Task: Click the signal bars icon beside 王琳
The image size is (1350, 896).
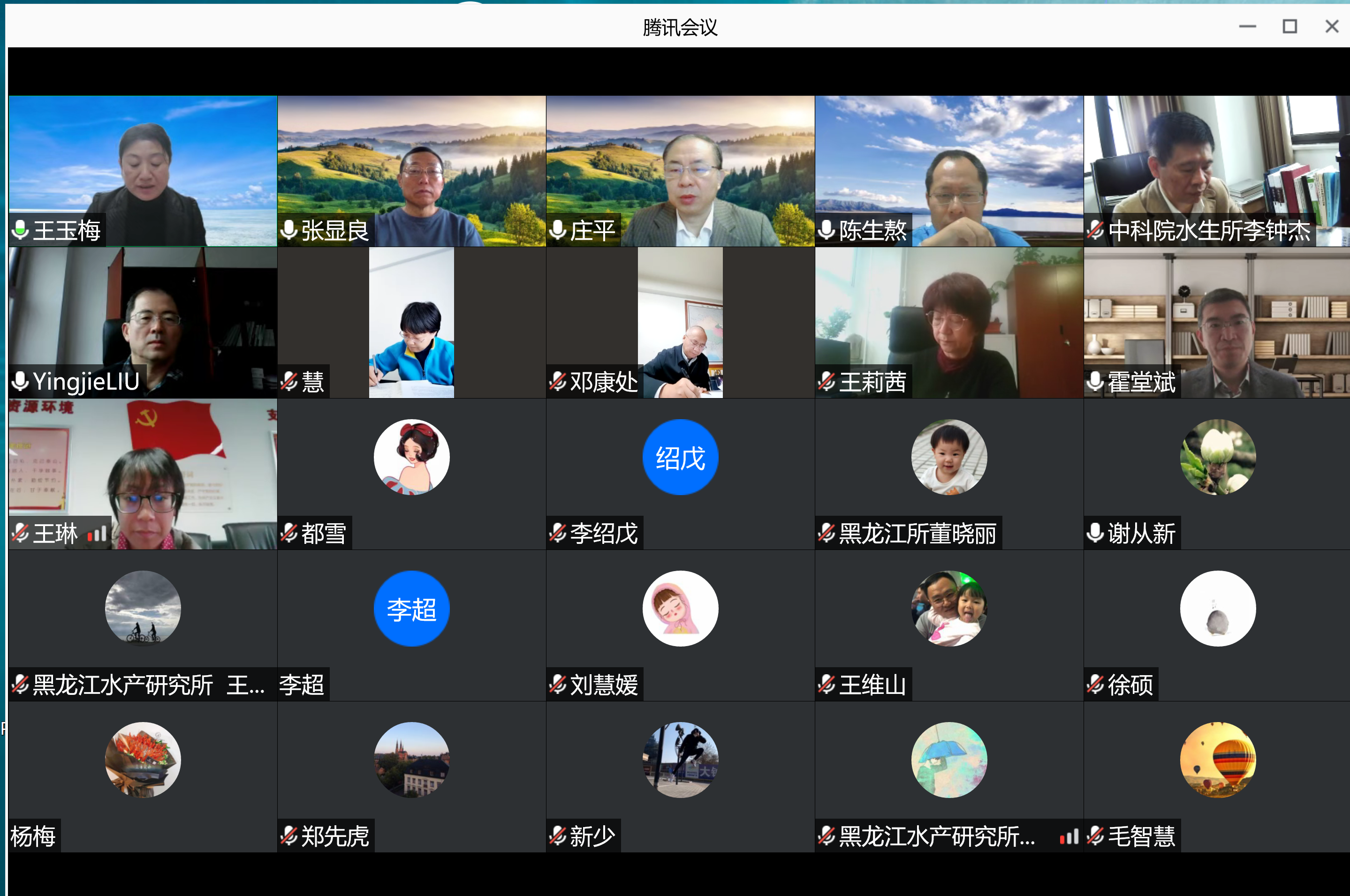Action: pos(97,535)
